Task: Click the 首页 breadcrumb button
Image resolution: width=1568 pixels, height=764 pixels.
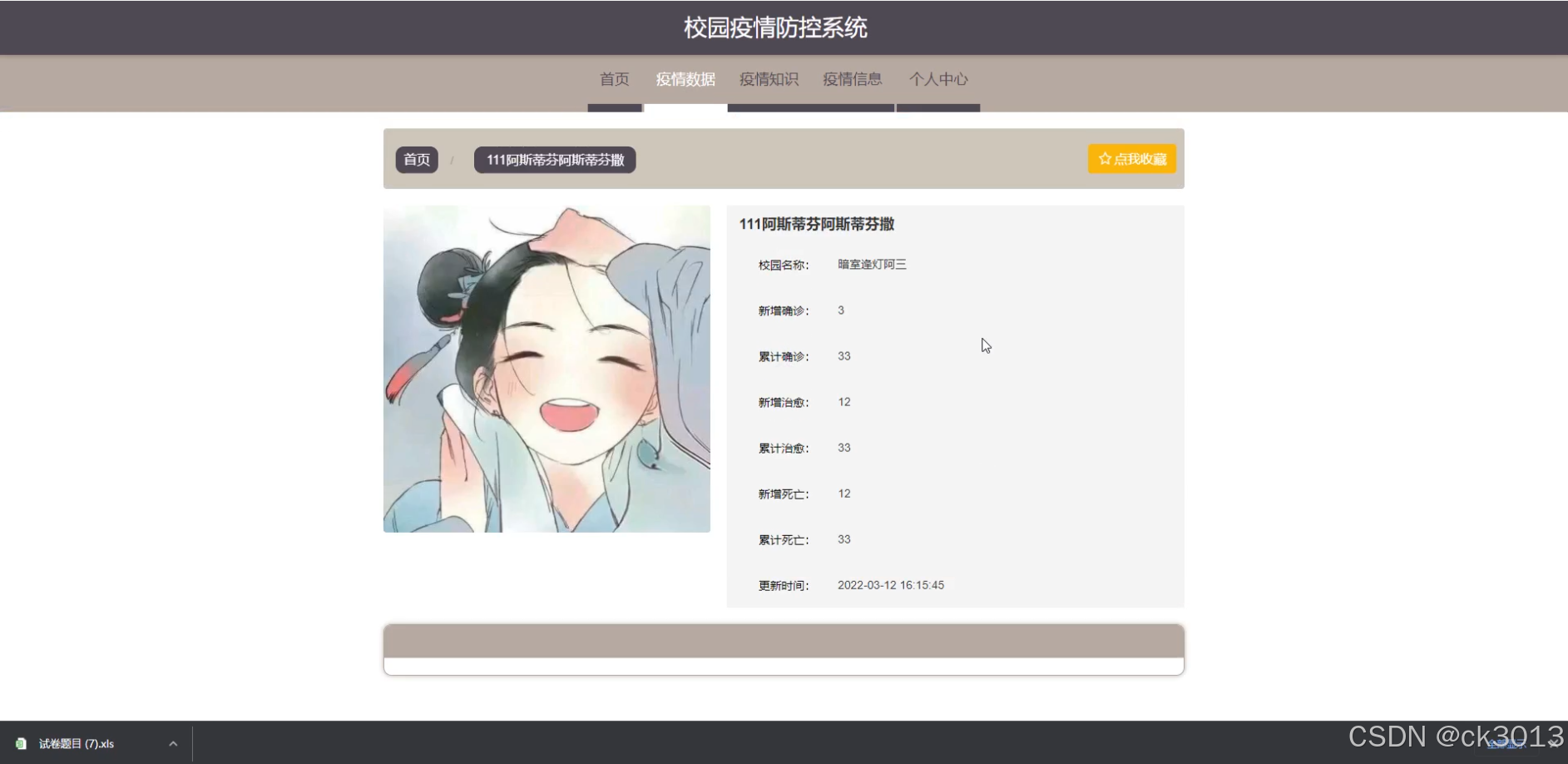Action: click(x=417, y=160)
